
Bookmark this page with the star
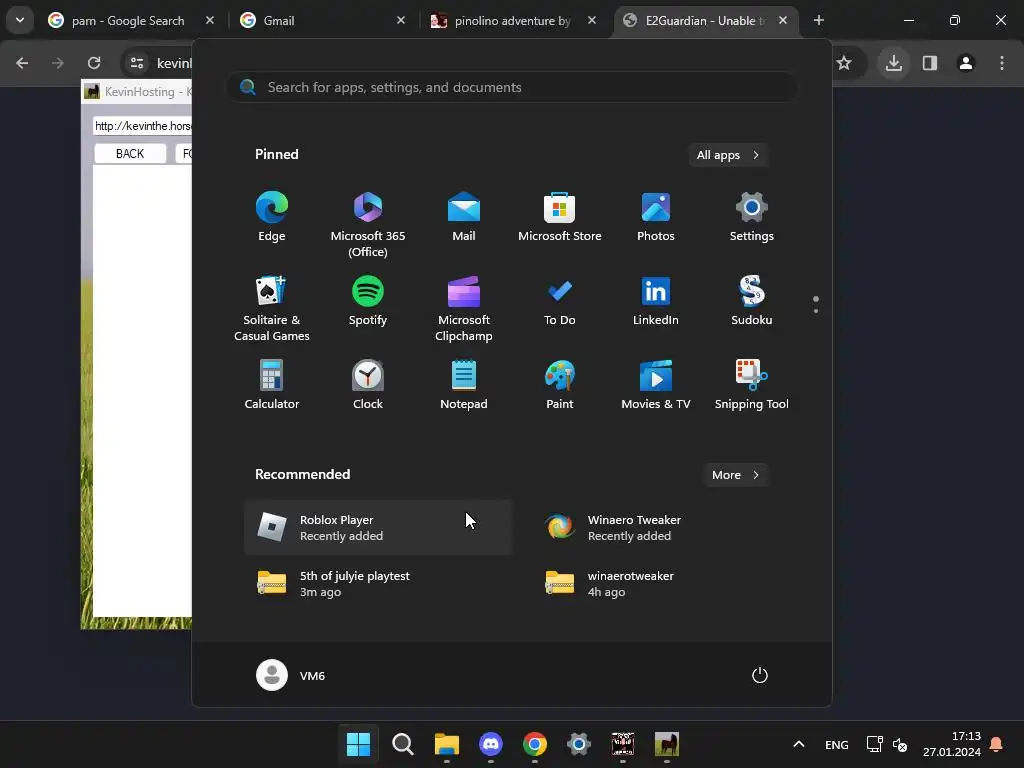844,63
